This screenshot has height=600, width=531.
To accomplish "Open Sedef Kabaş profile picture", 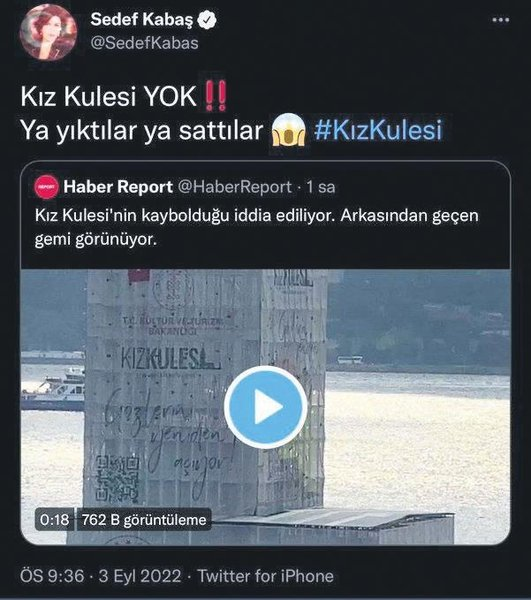I will pyautogui.click(x=48, y=33).
